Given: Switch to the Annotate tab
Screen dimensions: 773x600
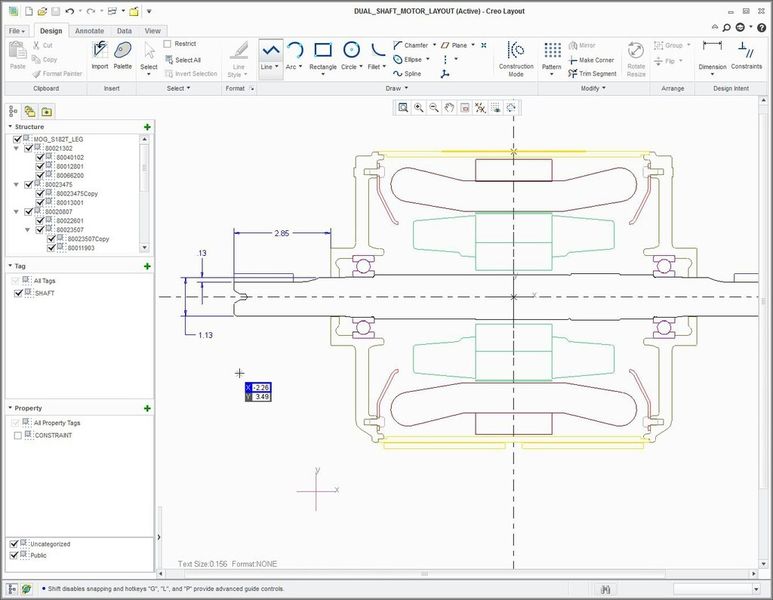Looking at the screenshot, I should pos(89,31).
